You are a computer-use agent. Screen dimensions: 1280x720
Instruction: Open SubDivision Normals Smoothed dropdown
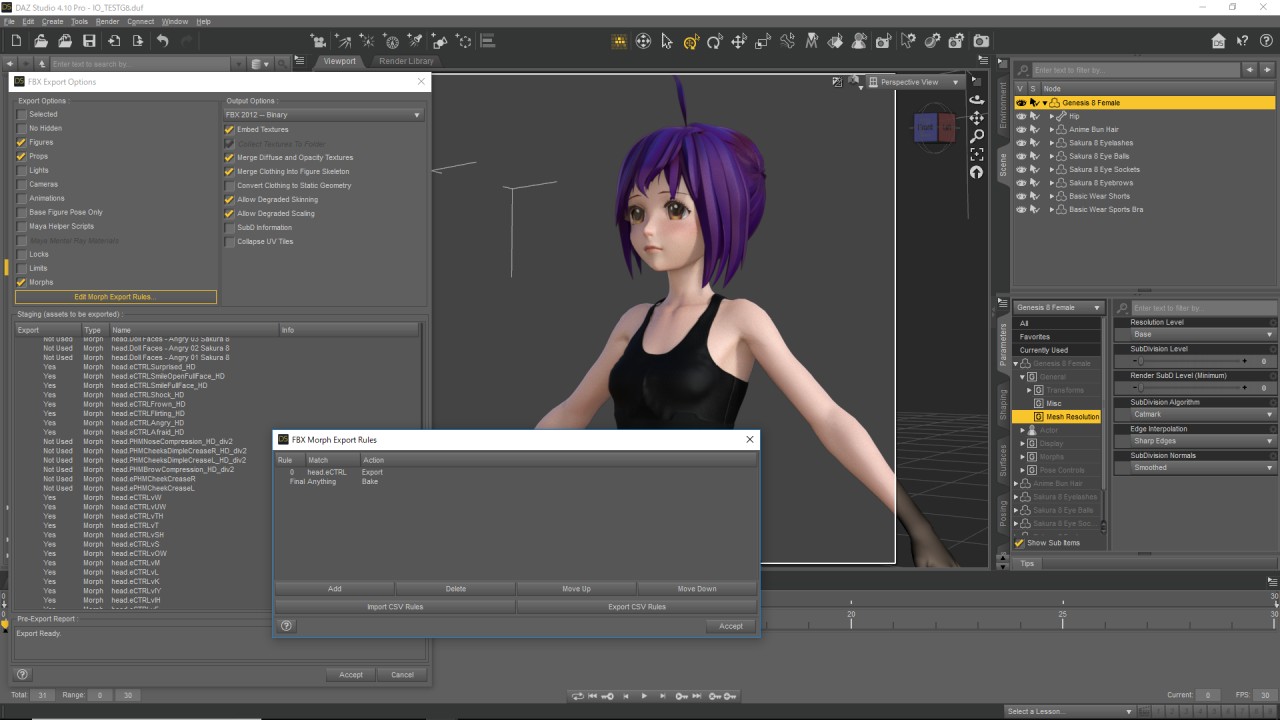tap(1203, 467)
